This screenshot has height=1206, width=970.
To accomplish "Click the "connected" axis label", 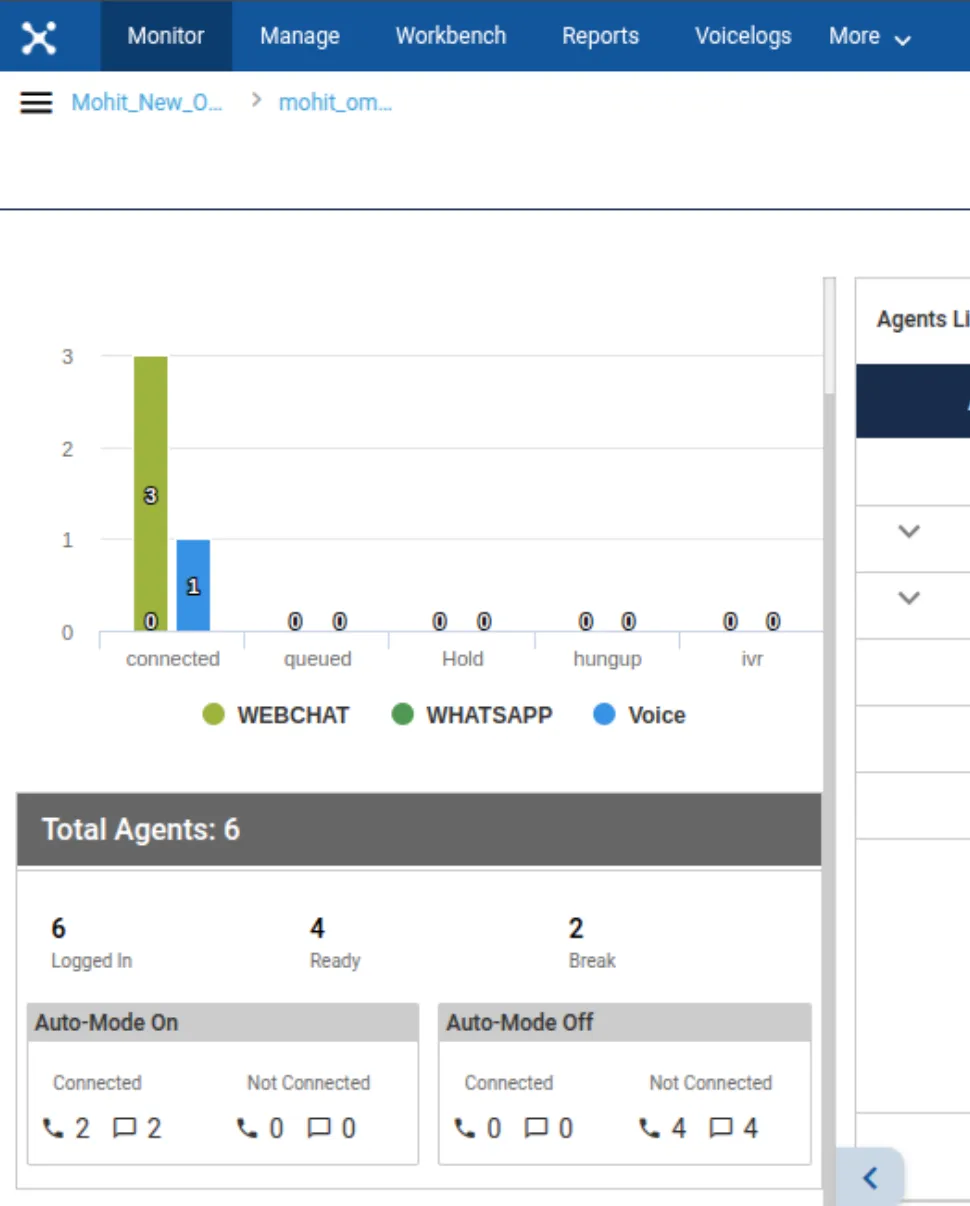I will click(173, 659).
